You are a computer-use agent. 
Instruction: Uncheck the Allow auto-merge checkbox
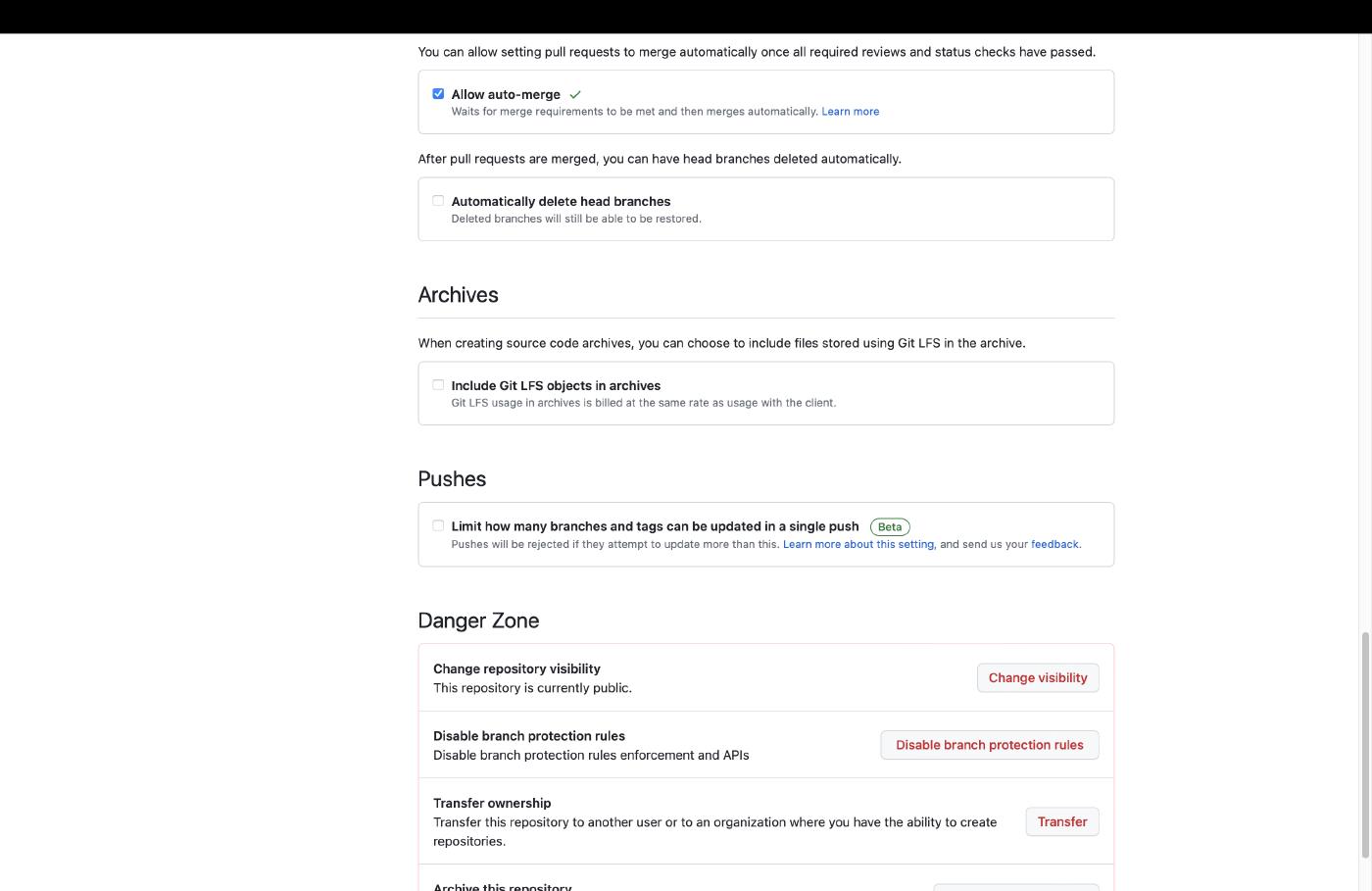click(438, 94)
